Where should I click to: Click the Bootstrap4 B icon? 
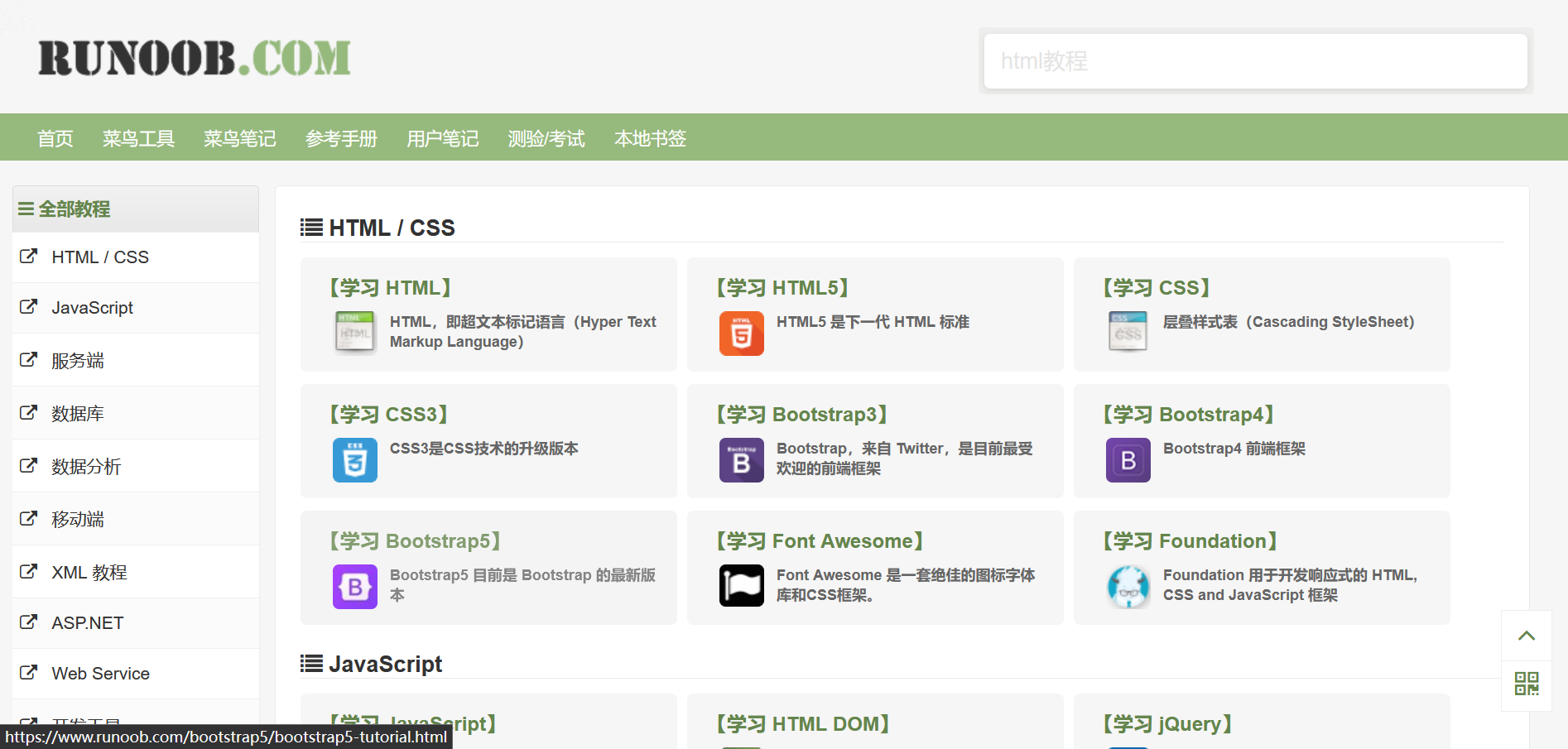[1128, 460]
